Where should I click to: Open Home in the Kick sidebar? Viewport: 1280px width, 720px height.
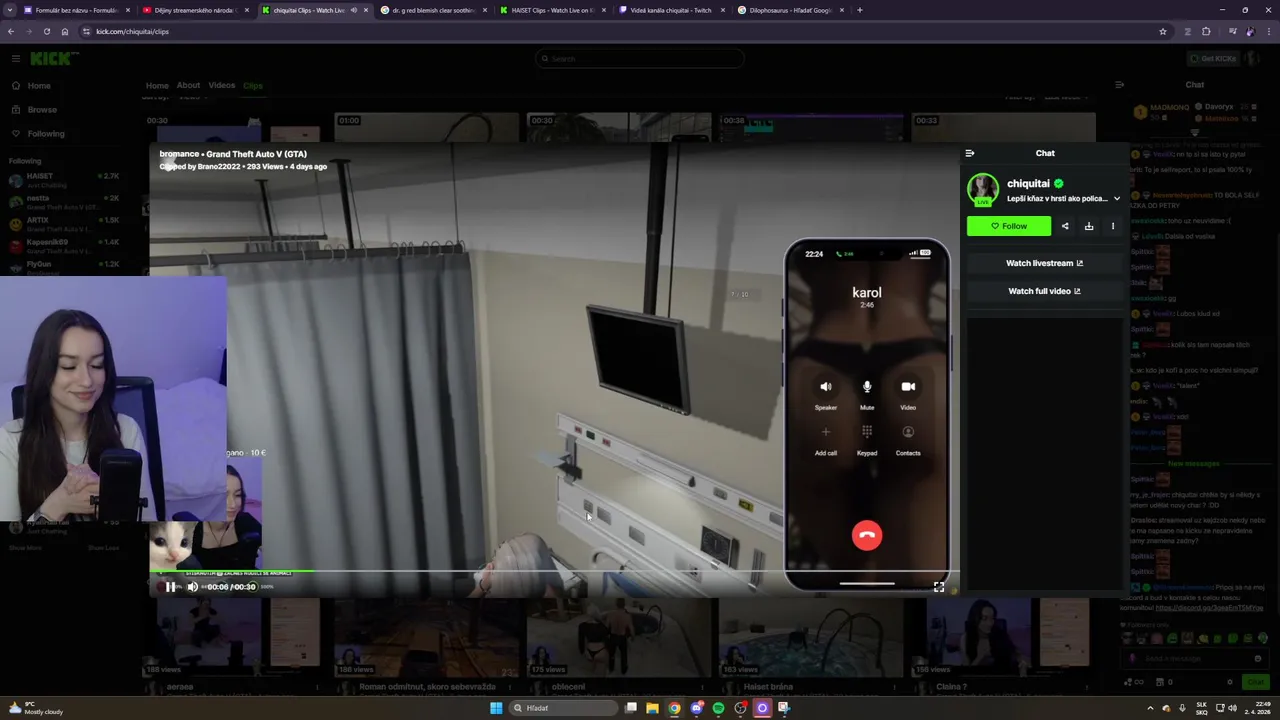pos(39,86)
